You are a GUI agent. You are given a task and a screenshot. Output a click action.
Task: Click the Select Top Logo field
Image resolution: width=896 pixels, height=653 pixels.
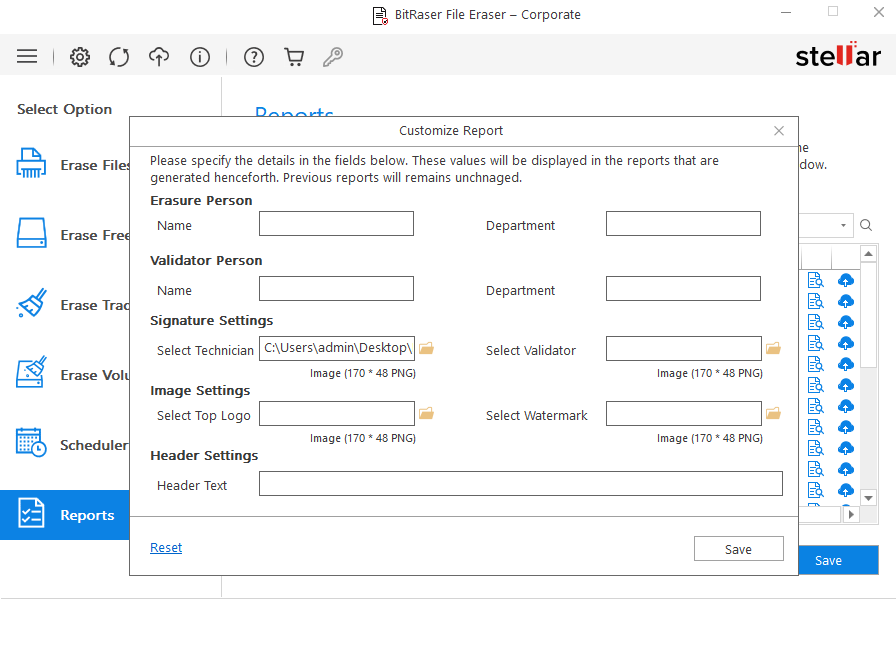point(337,414)
